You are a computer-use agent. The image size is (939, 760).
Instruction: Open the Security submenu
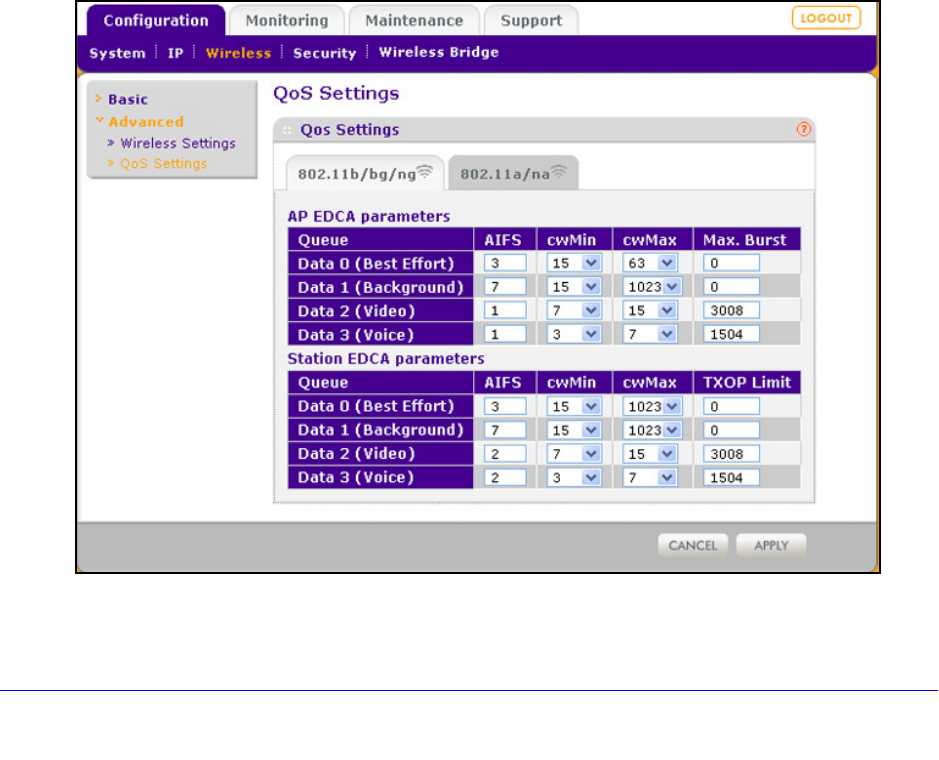[325, 53]
